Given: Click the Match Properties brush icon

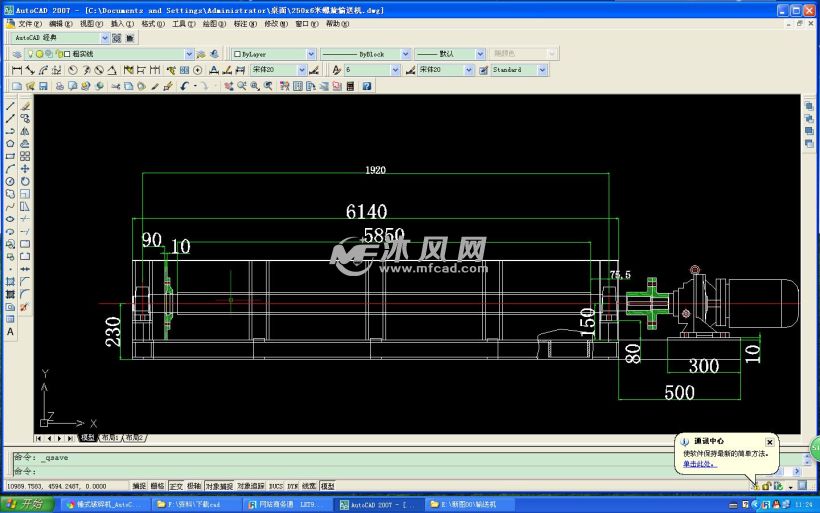Looking at the screenshot, I should tap(155, 86).
